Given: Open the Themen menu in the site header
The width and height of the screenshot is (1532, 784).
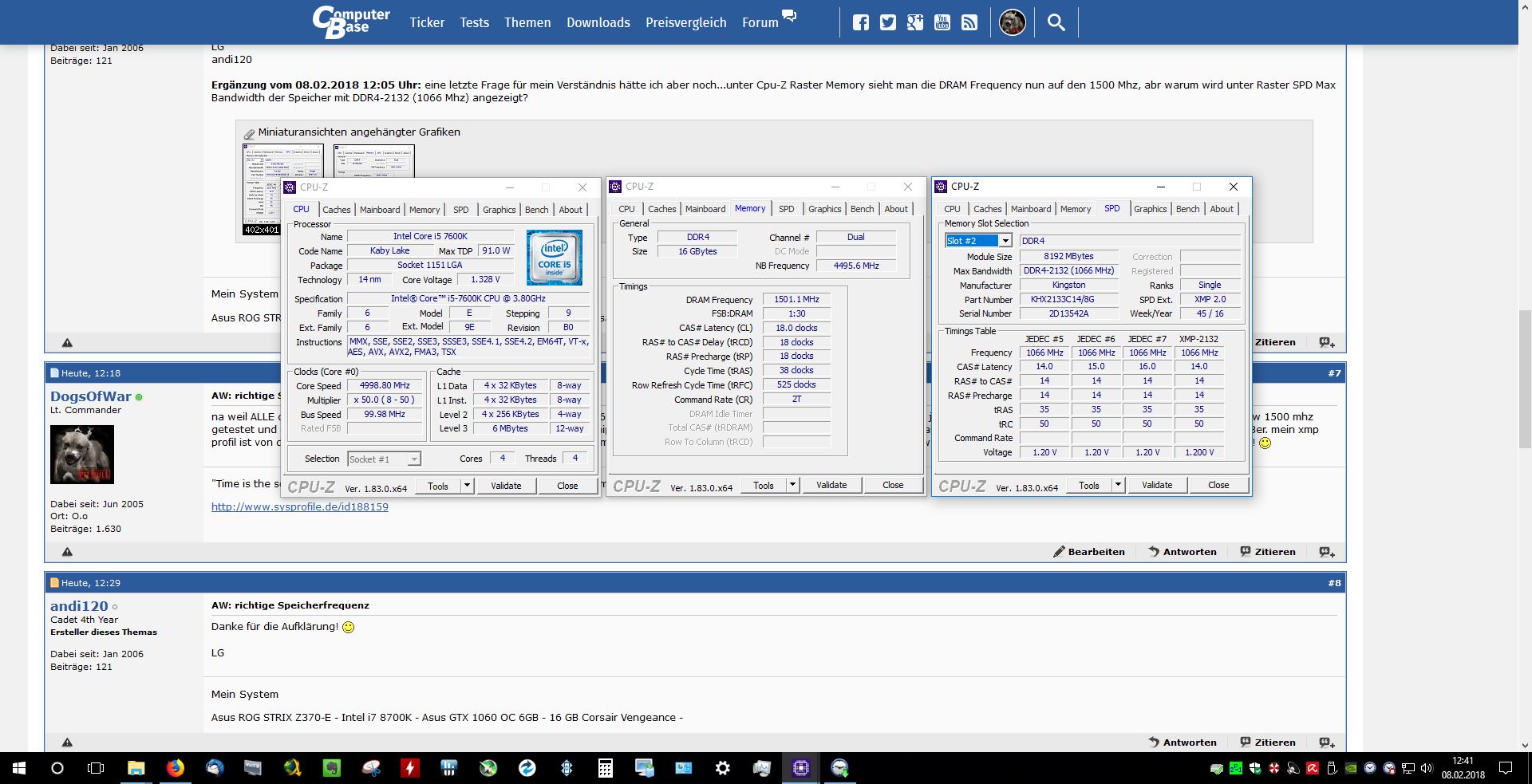Looking at the screenshot, I should pos(527,22).
